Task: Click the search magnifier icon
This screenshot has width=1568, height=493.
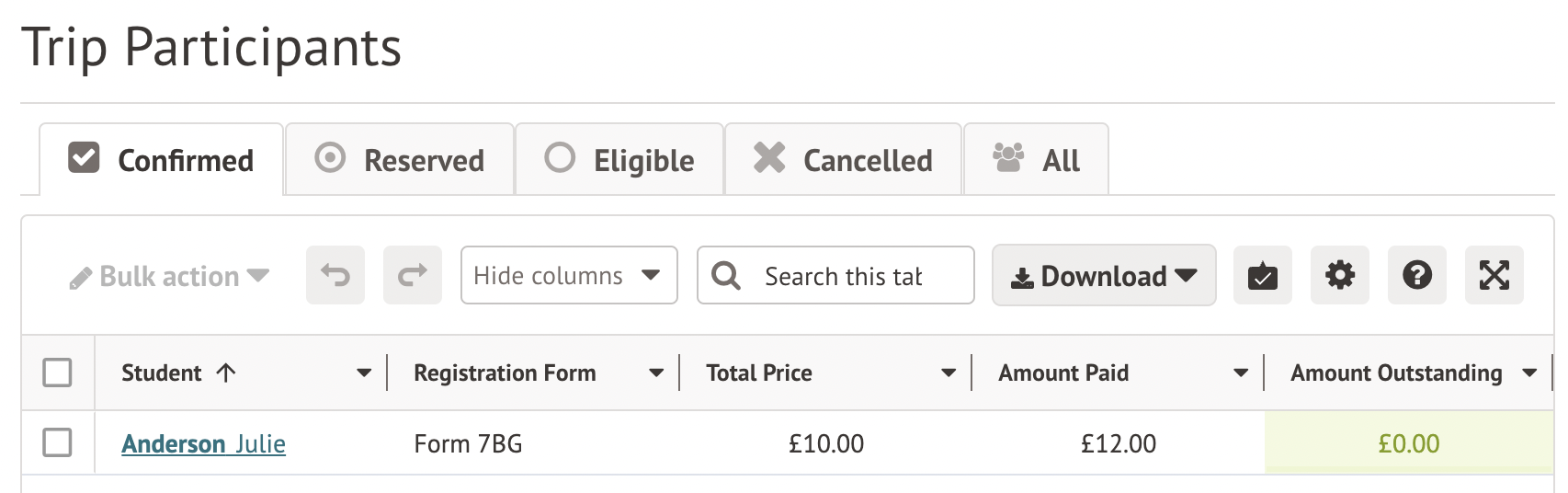Action: [726, 276]
